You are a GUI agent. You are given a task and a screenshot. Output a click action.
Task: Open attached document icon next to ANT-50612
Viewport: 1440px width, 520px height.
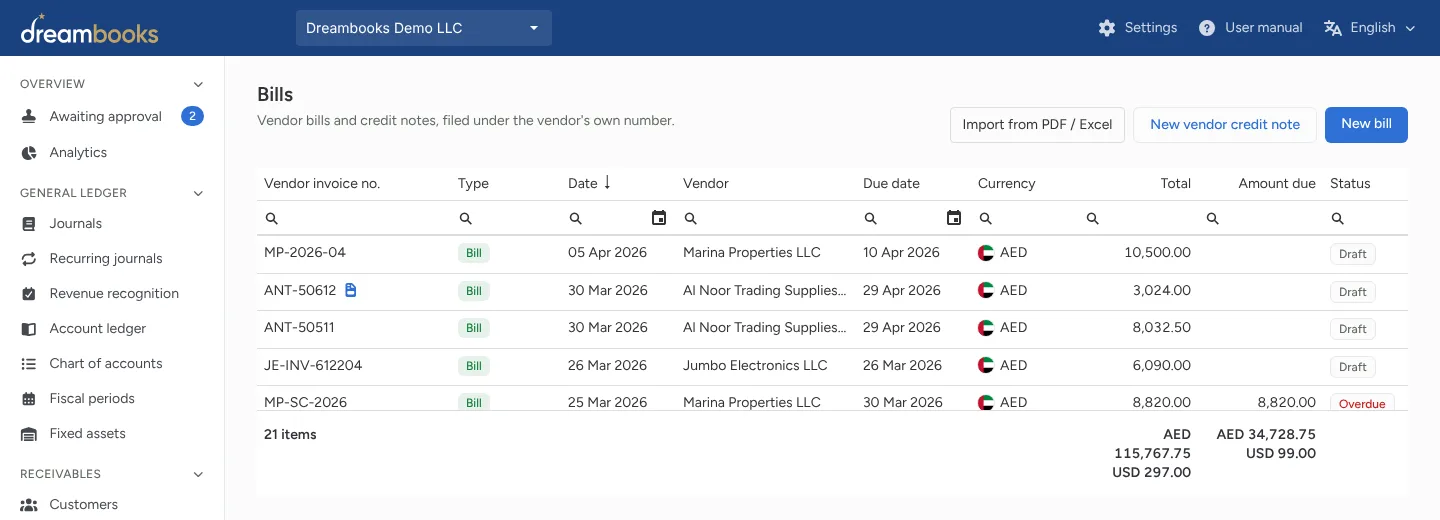(x=350, y=290)
